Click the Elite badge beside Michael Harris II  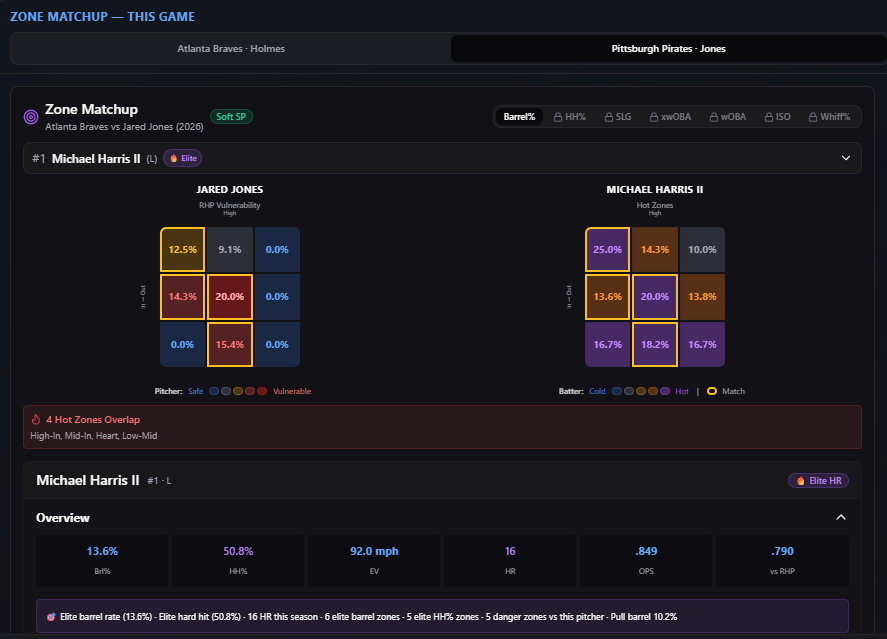tap(183, 158)
